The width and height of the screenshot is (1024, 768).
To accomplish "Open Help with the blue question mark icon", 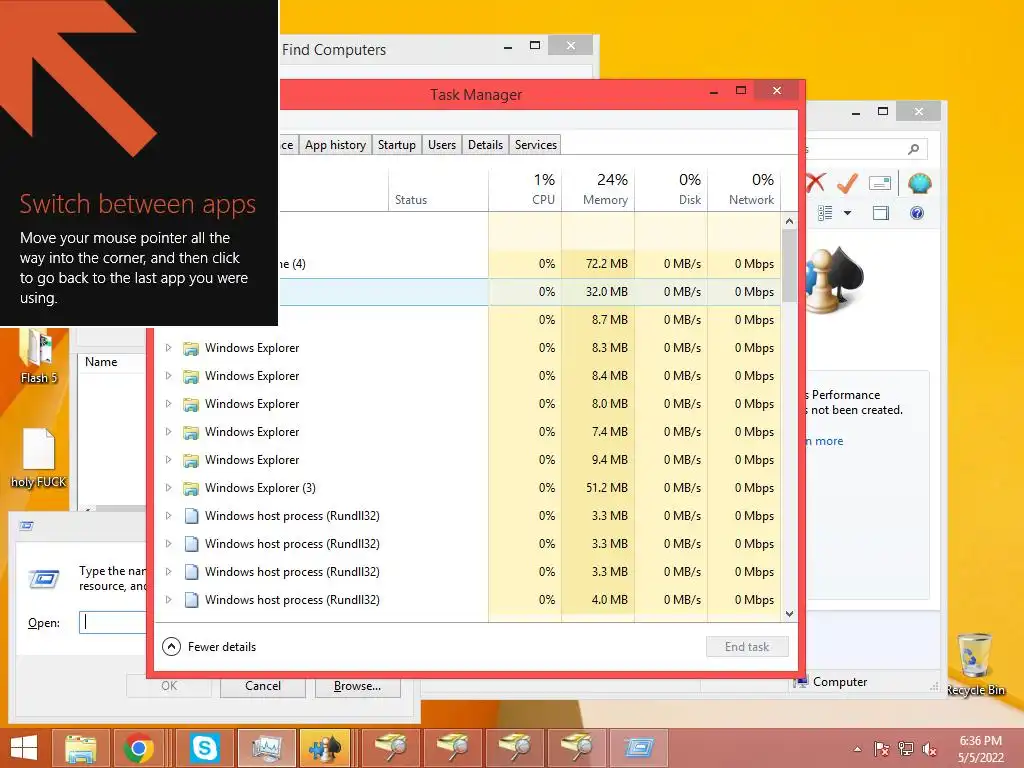I will [917, 213].
